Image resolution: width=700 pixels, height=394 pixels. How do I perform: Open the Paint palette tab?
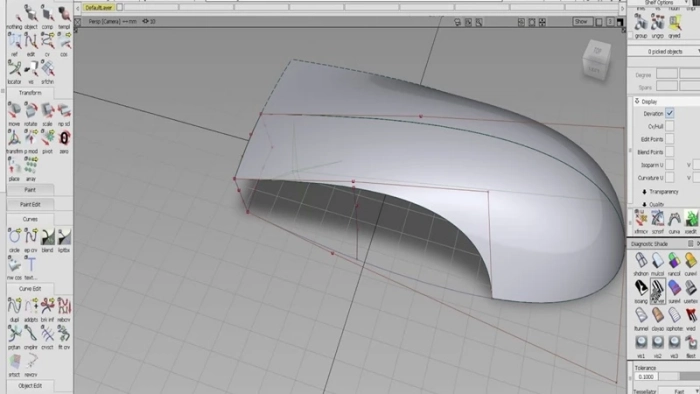[30, 190]
